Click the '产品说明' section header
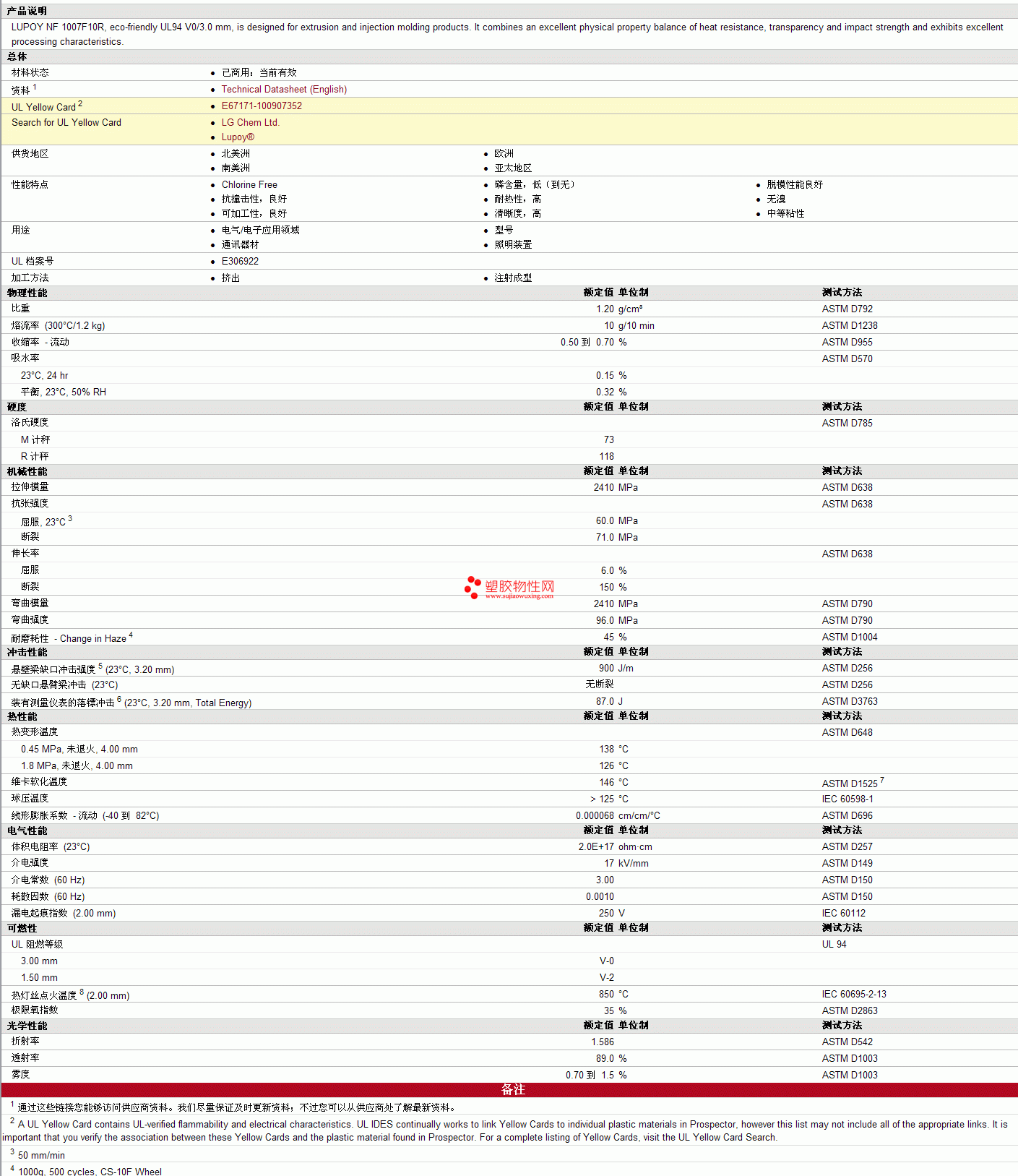The width and height of the screenshot is (1018, 1176). click(x=27, y=12)
